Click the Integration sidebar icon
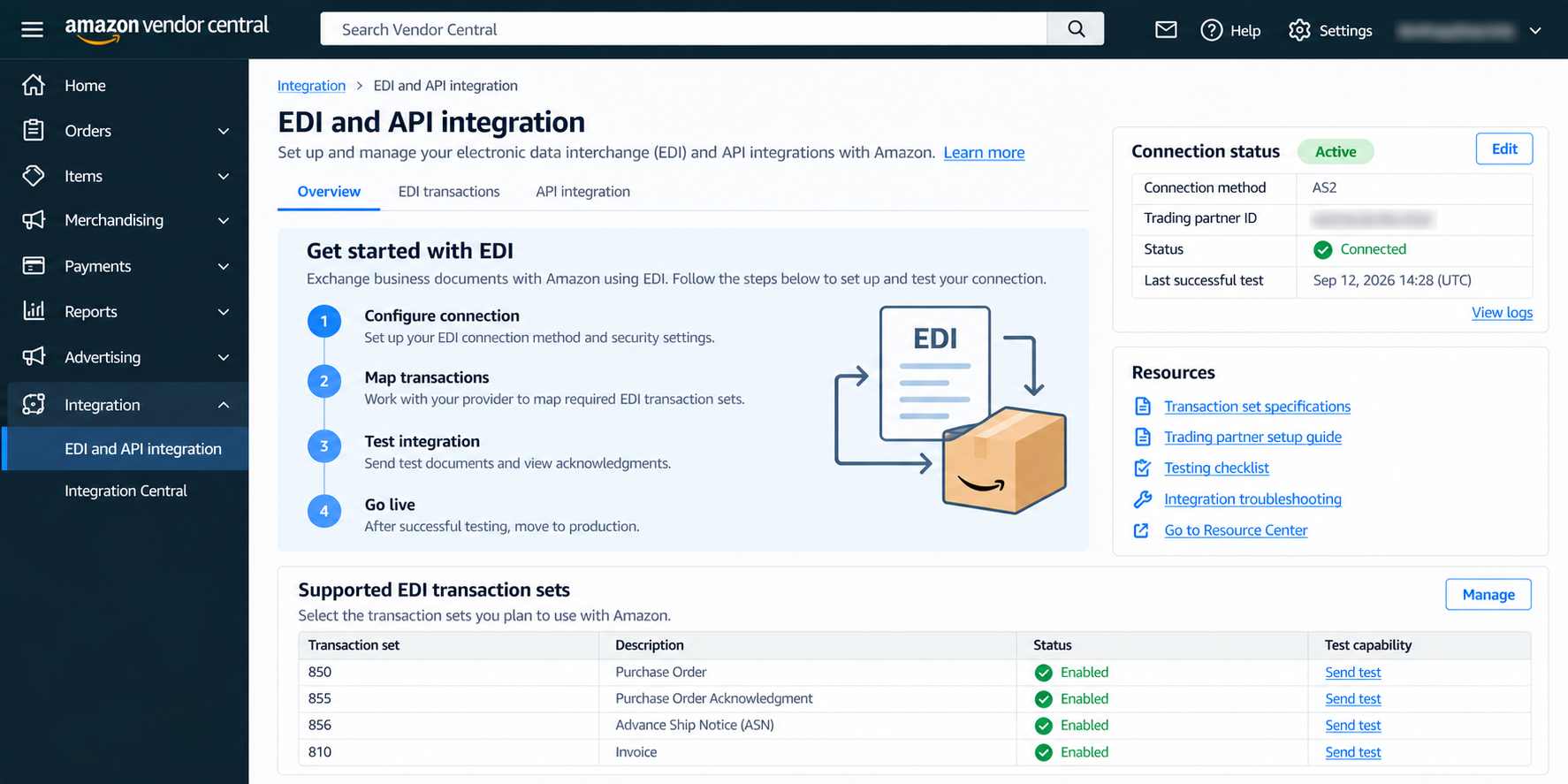The width and height of the screenshot is (1568, 784). point(34,404)
